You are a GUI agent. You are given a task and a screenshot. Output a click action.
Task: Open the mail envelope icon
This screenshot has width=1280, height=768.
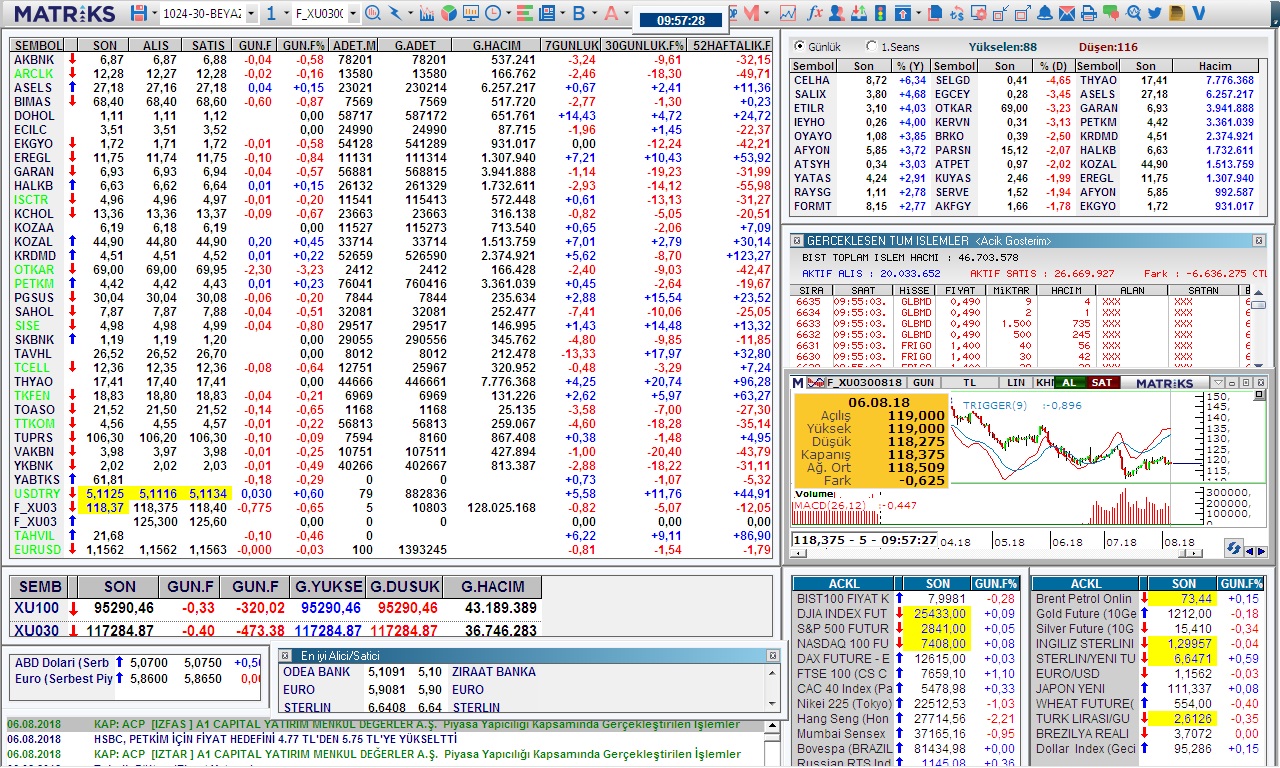(1067, 13)
